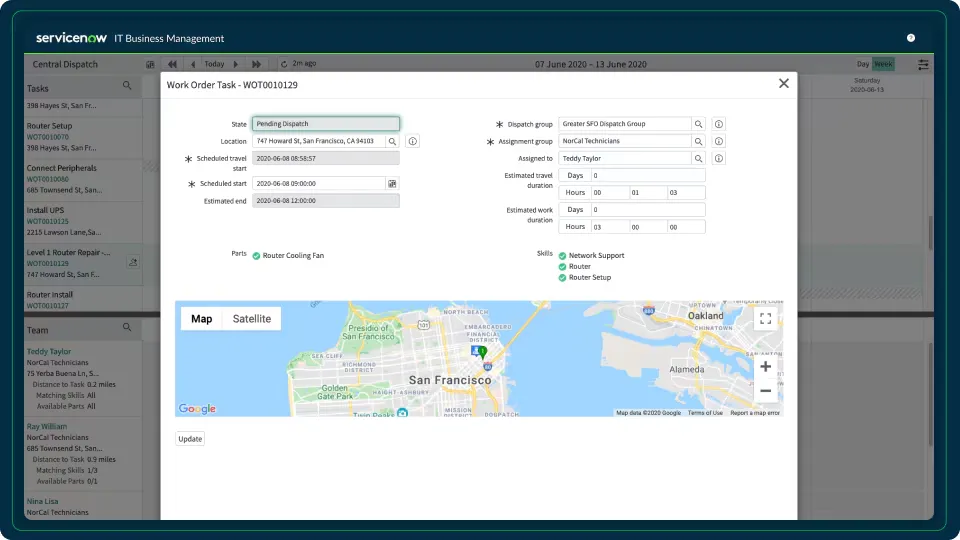
Task: Edit Estimated travel duration Days field
Action: [x=648, y=175]
